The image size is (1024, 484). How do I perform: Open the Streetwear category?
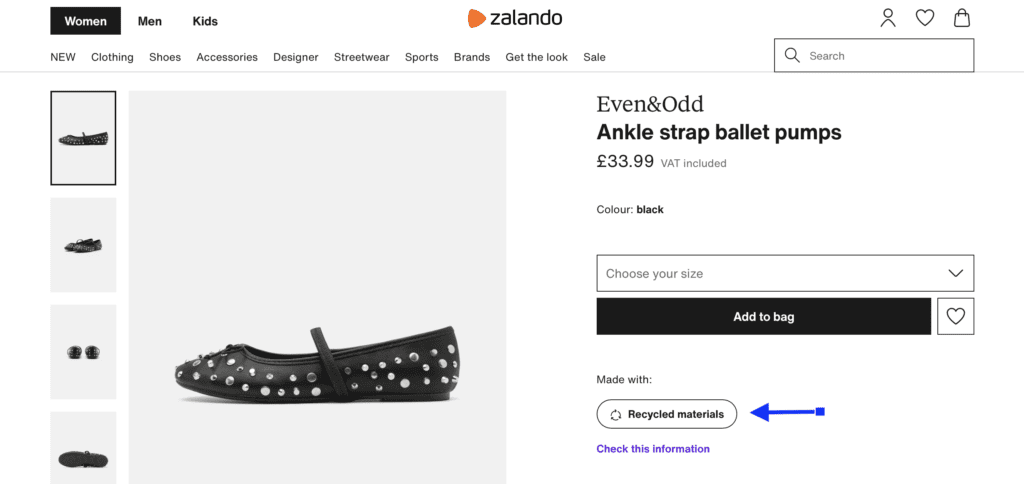pos(361,57)
